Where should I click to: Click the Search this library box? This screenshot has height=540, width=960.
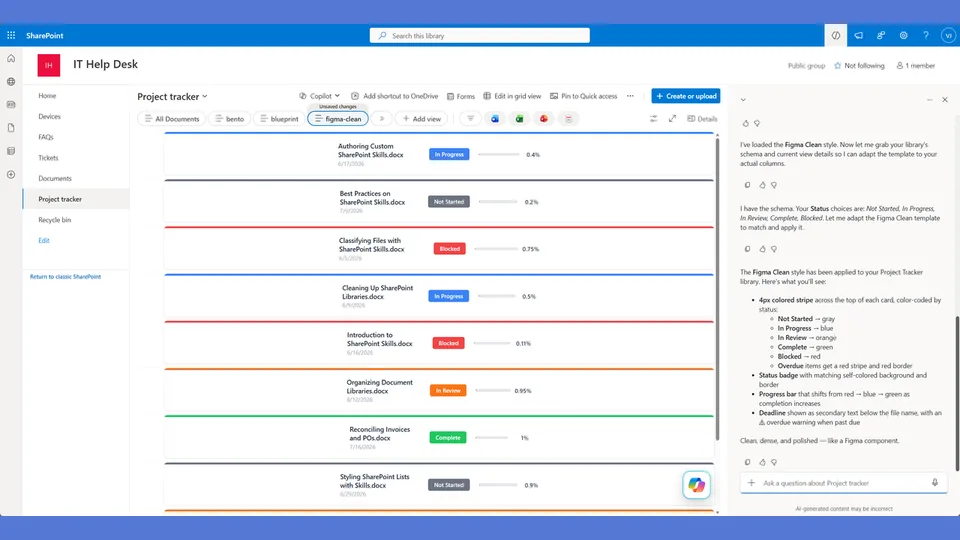click(479, 36)
